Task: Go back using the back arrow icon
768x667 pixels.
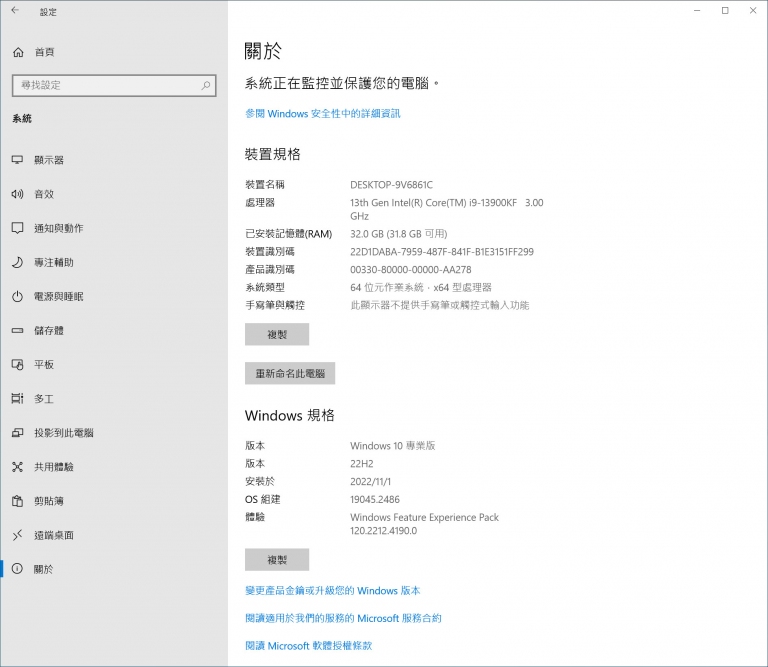Action: pos(15,10)
